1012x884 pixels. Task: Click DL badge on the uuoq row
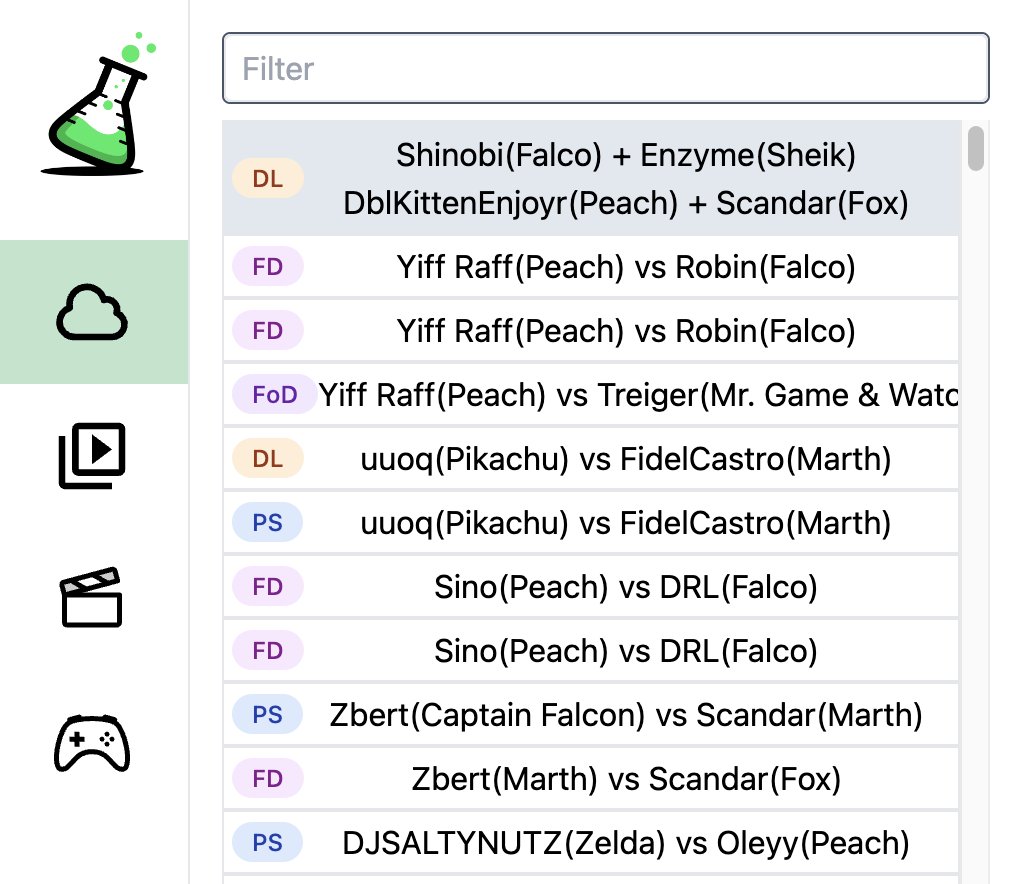pyautogui.click(x=268, y=459)
